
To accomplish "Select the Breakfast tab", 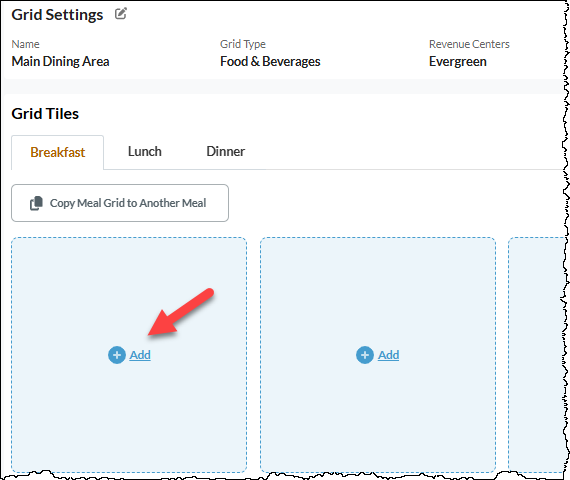I will pos(57,152).
